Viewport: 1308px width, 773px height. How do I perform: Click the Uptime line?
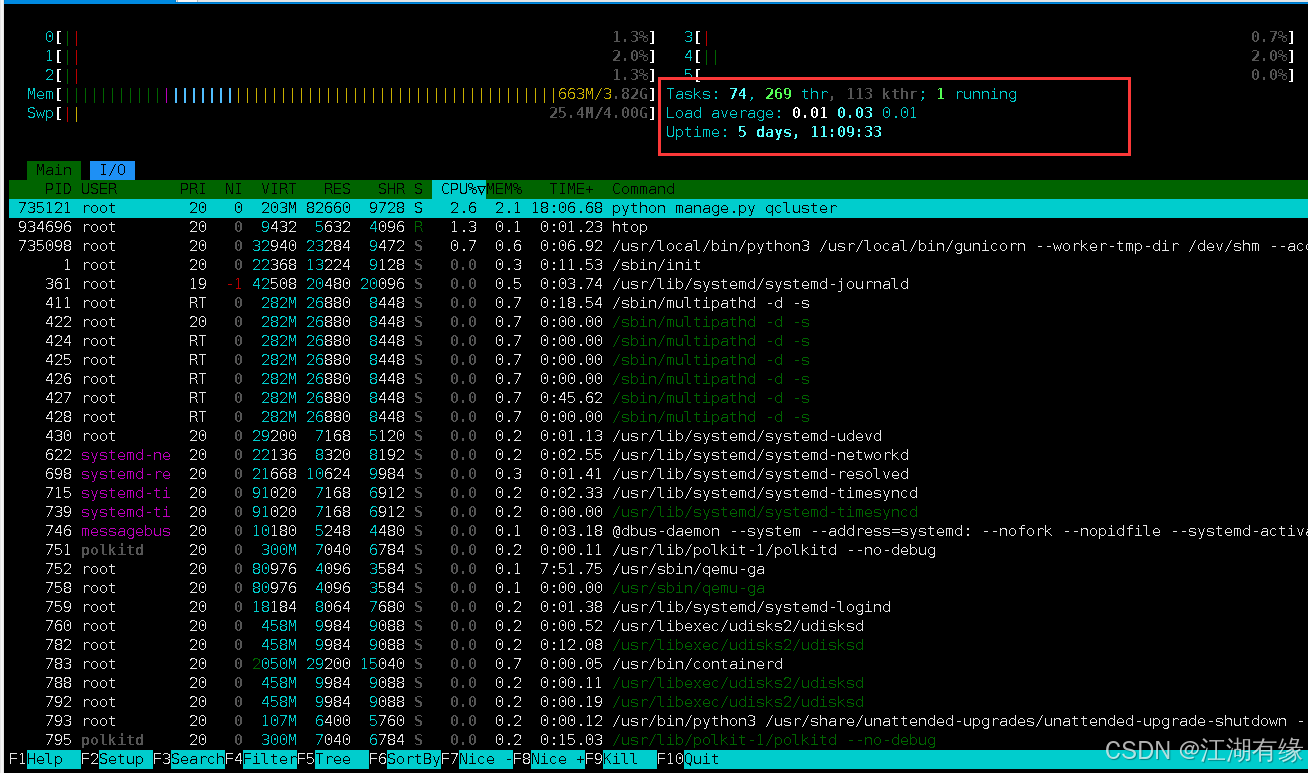(774, 132)
